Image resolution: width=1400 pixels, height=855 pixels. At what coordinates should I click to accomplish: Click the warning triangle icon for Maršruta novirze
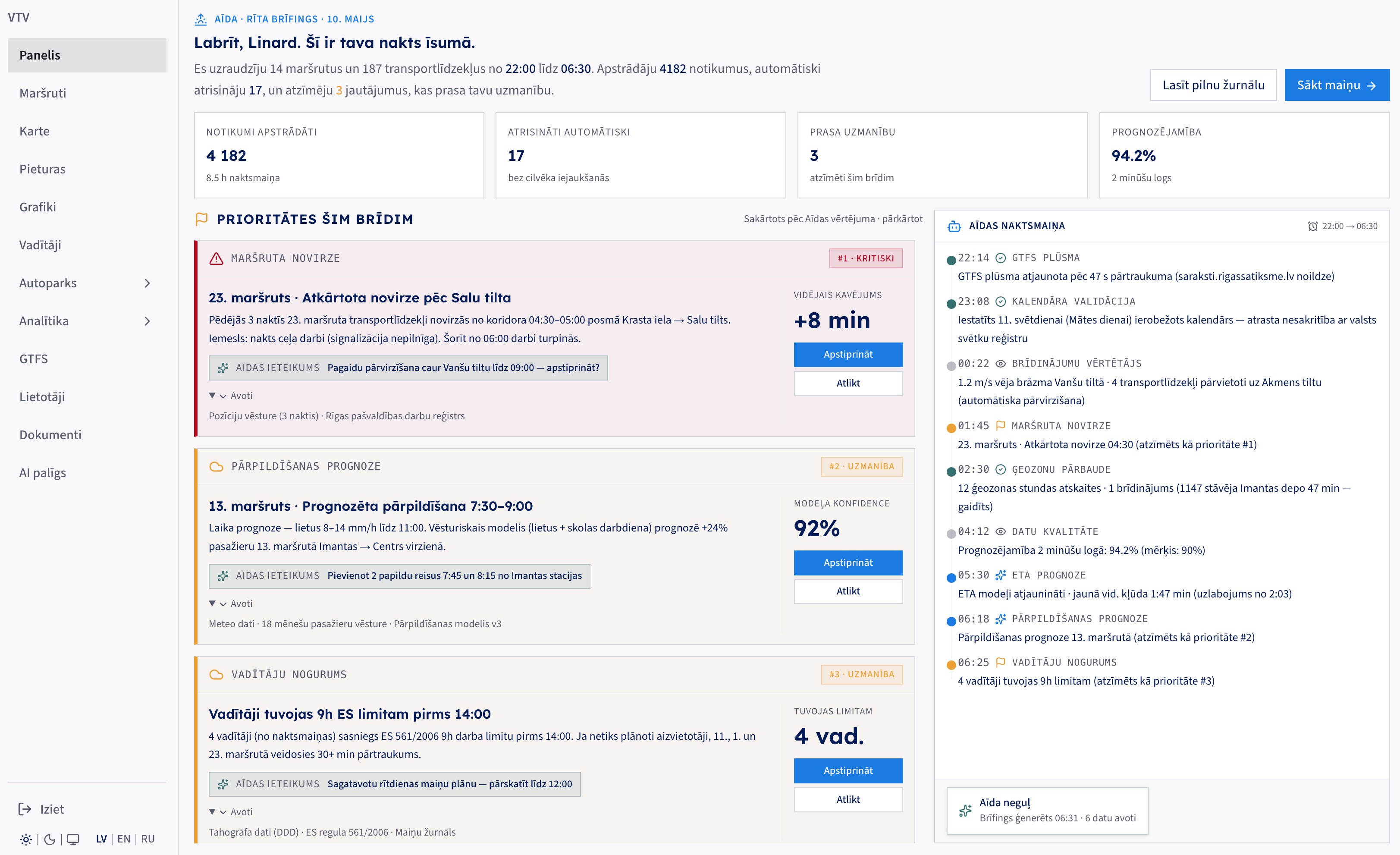click(217, 258)
